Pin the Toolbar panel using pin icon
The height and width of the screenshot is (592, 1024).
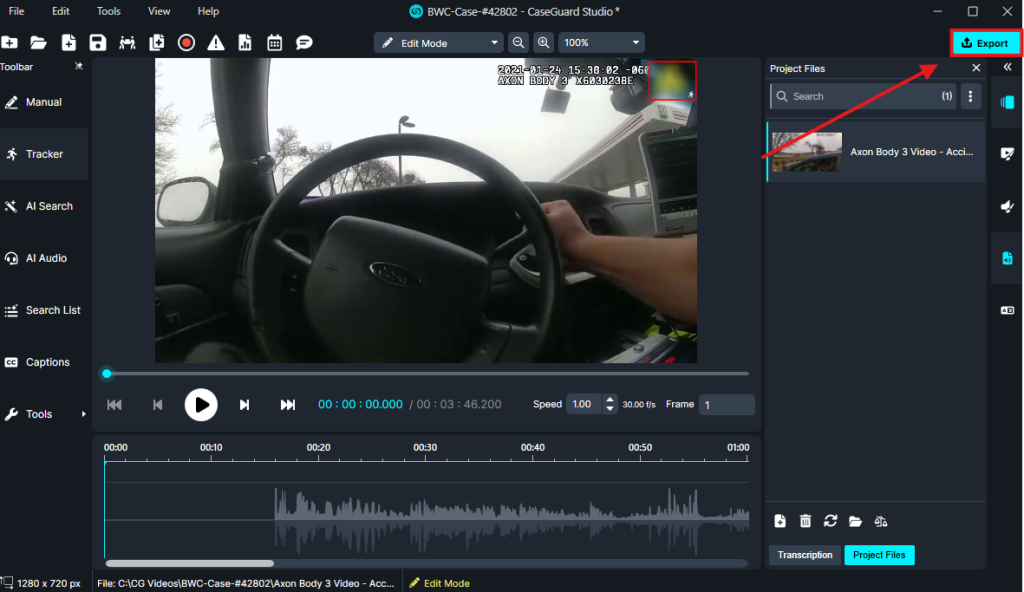click(x=79, y=67)
